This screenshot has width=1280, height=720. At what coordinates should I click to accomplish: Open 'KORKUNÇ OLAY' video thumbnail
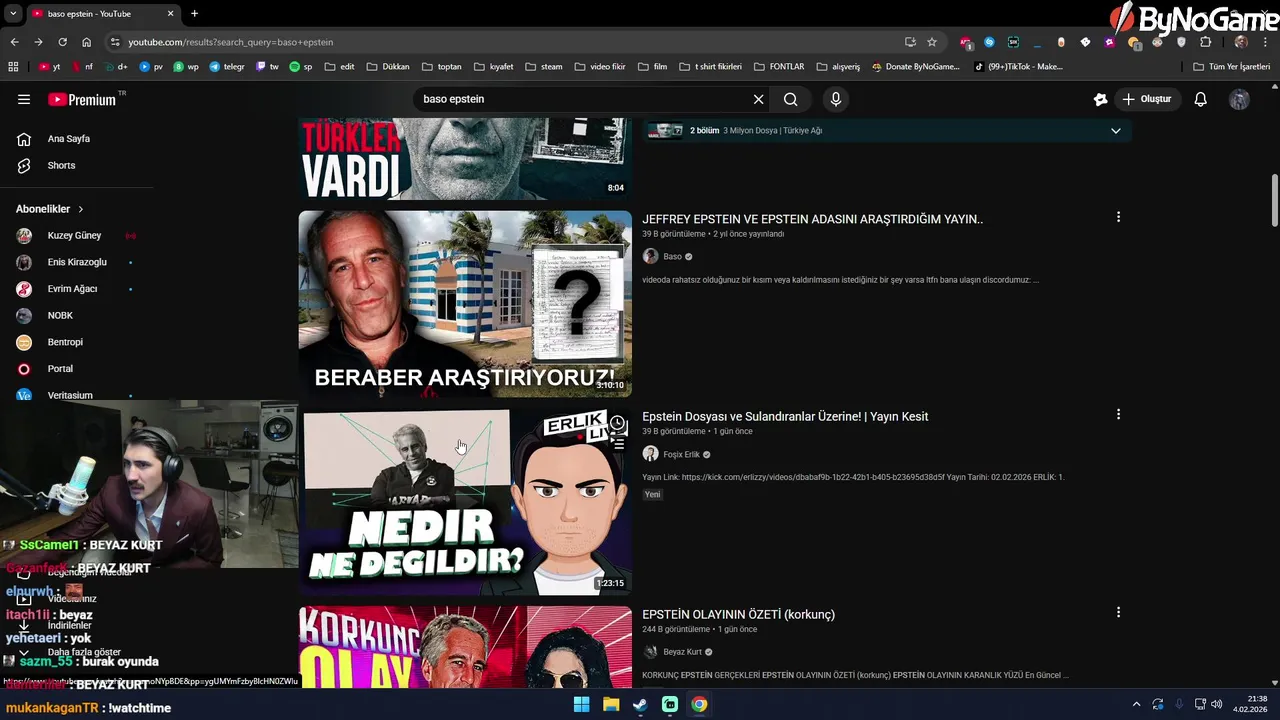pos(465,646)
